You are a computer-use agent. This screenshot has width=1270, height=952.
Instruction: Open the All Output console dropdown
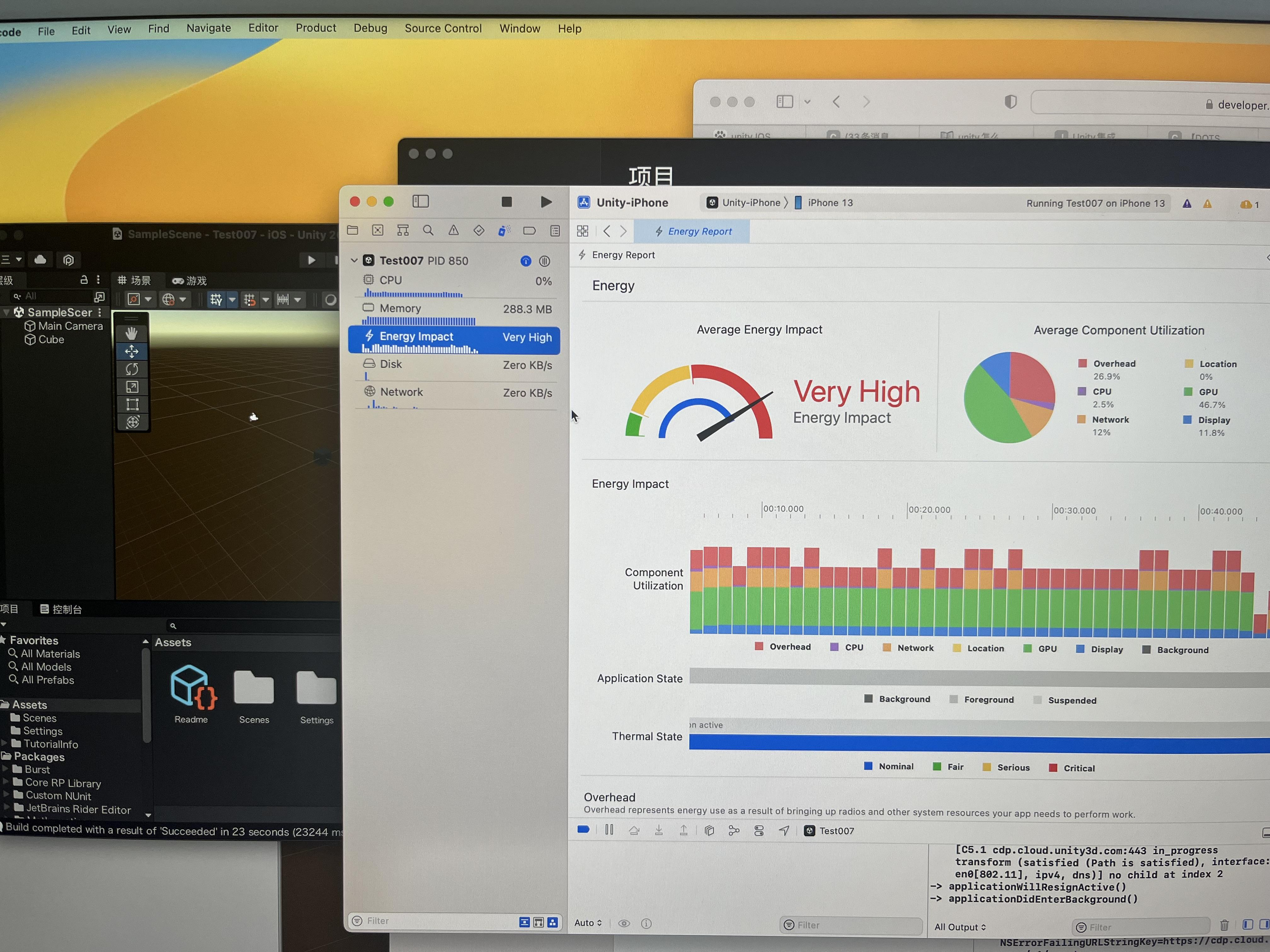coord(960,927)
